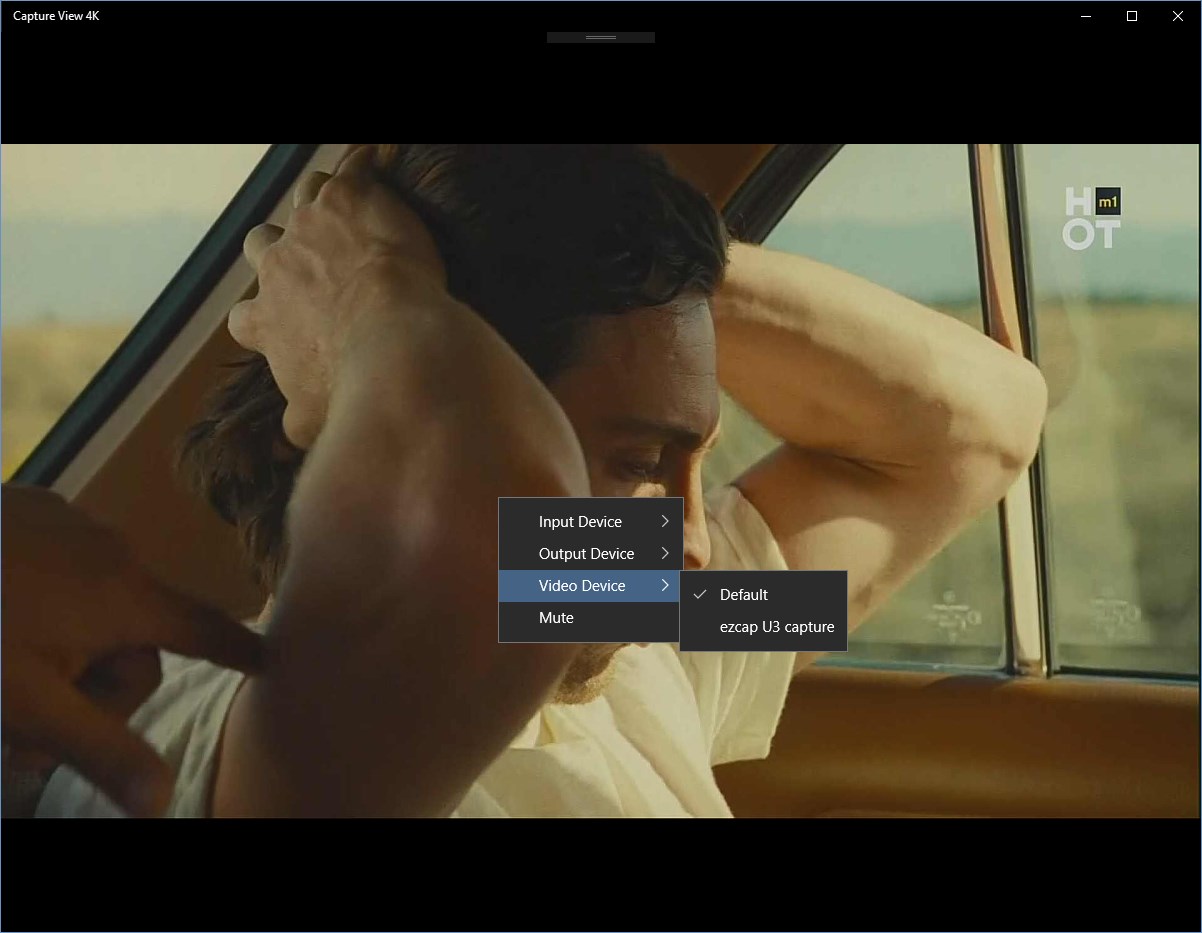Select Default video device option
The width and height of the screenshot is (1202, 933).
click(x=763, y=595)
